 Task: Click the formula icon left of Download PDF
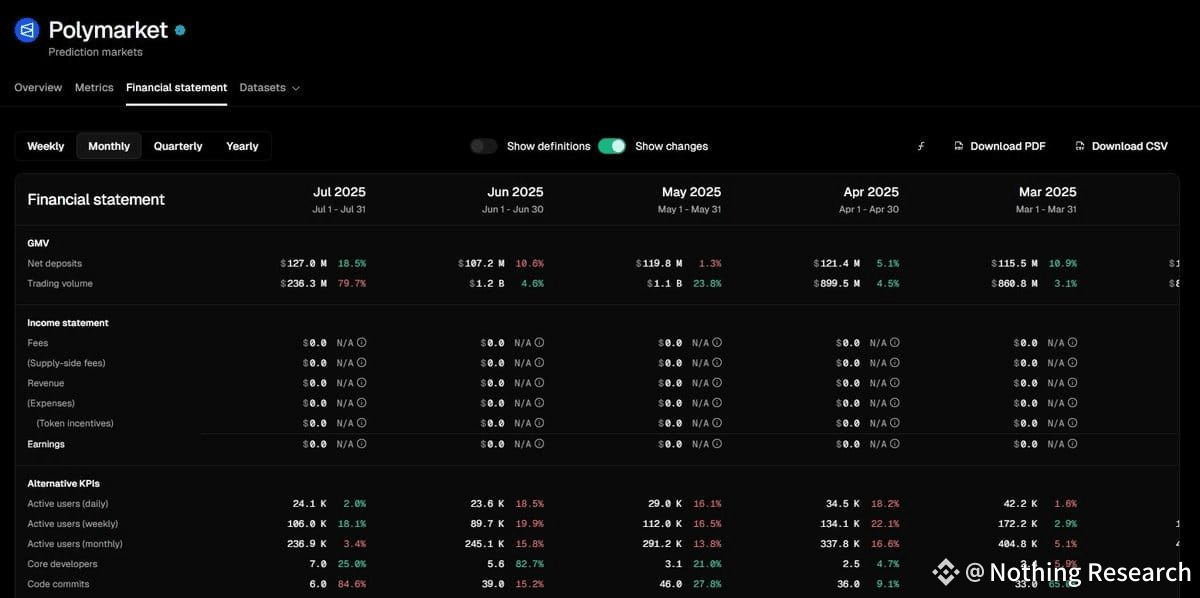point(921,146)
